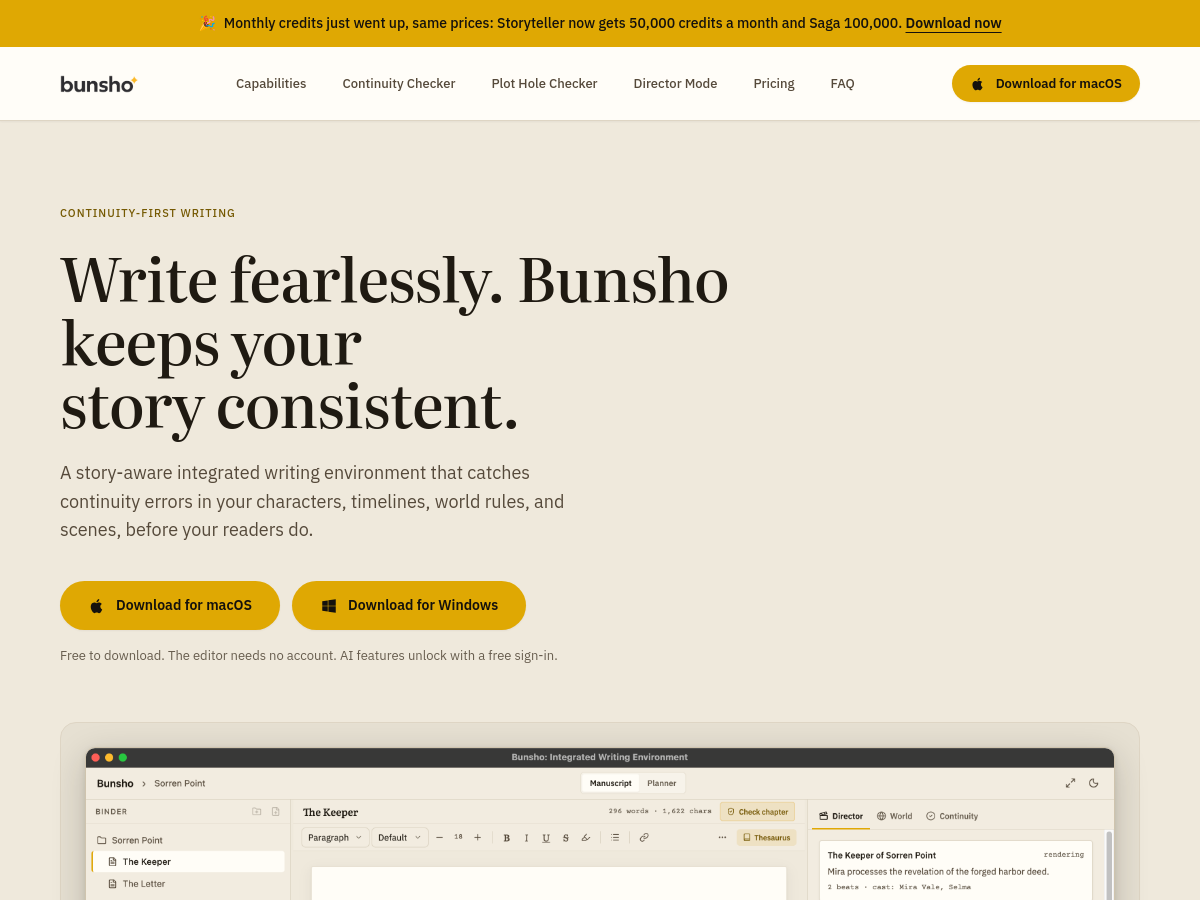
Task: Open the Plot Hole Checker nav link
Action: click(544, 84)
